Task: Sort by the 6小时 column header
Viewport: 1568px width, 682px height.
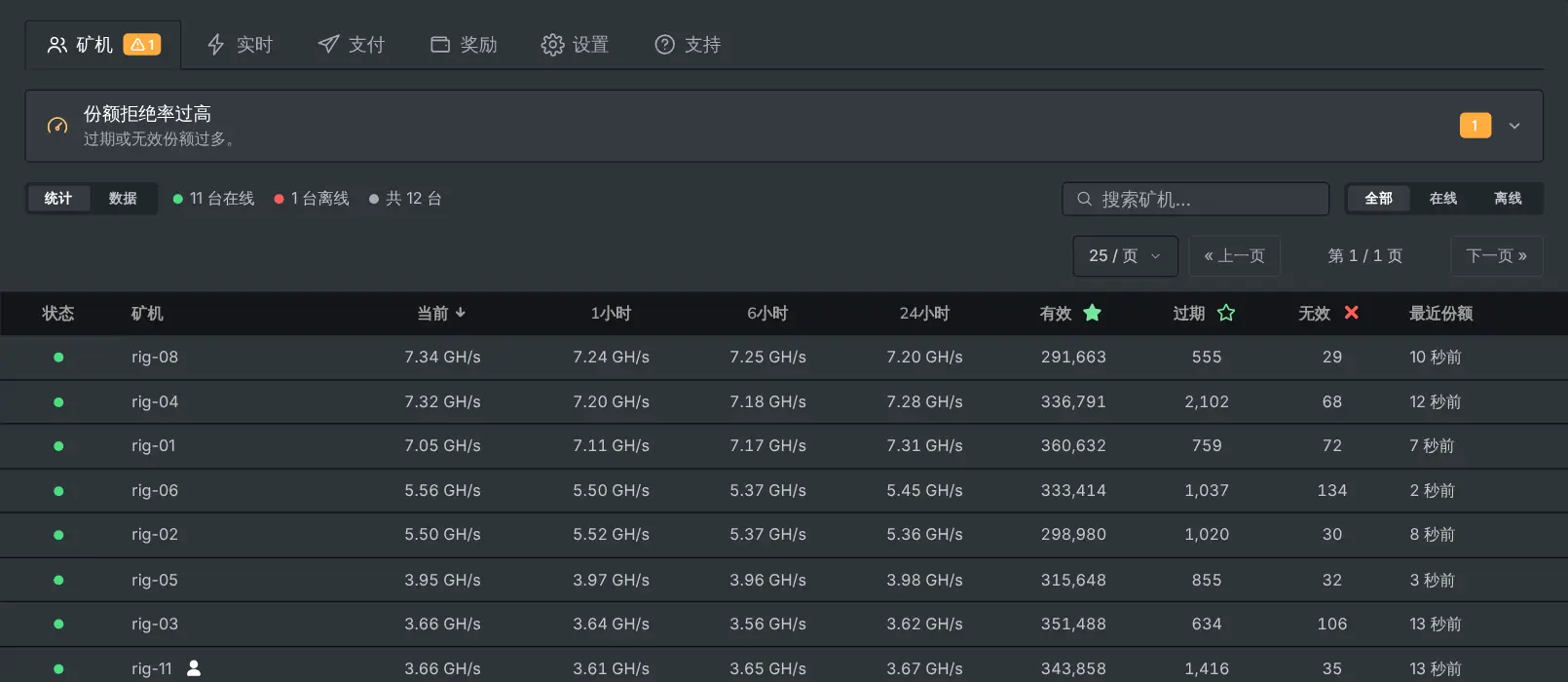Action: tap(767, 314)
